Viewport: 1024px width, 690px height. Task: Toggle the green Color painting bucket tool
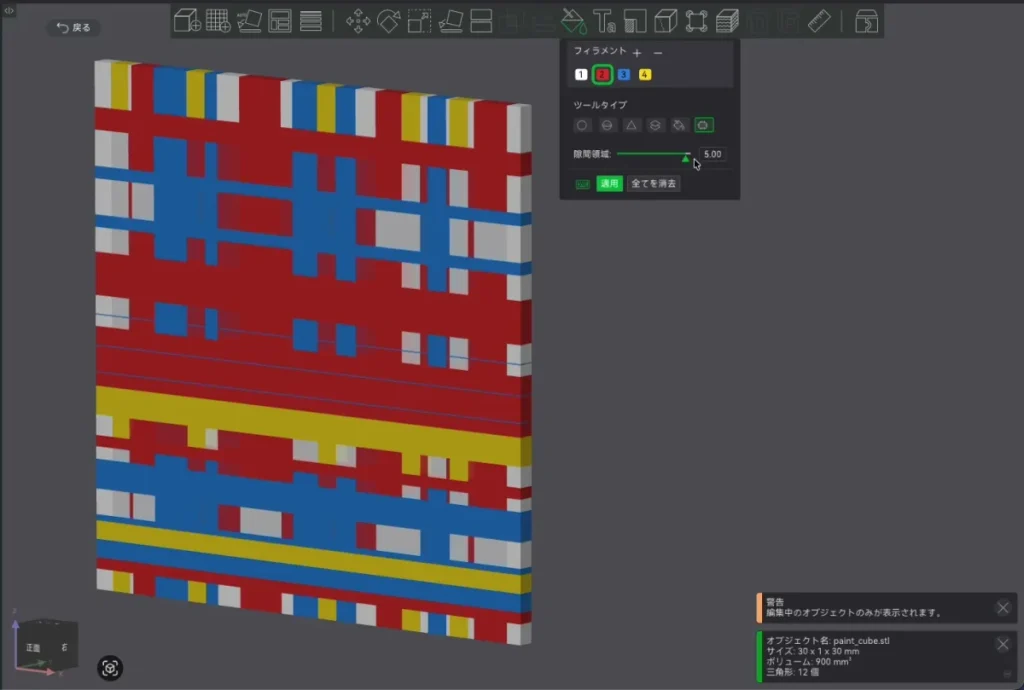point(573,21)
